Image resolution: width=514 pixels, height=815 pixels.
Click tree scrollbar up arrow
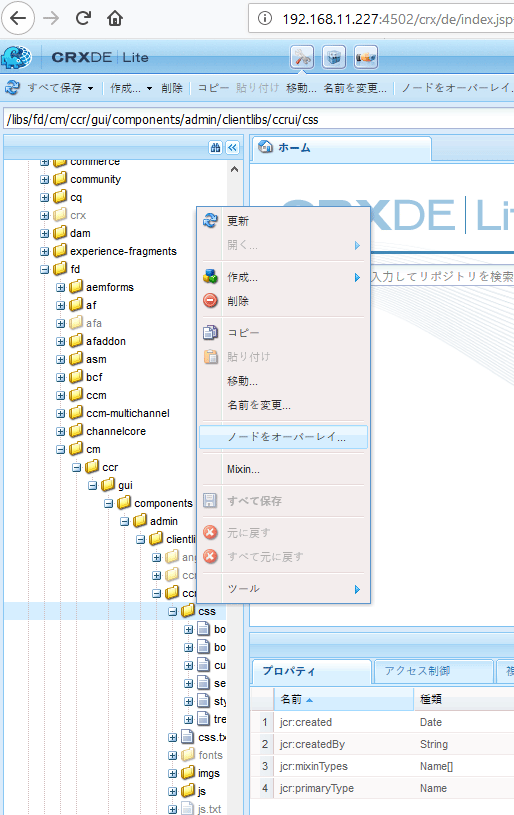[x=234, y=169]
